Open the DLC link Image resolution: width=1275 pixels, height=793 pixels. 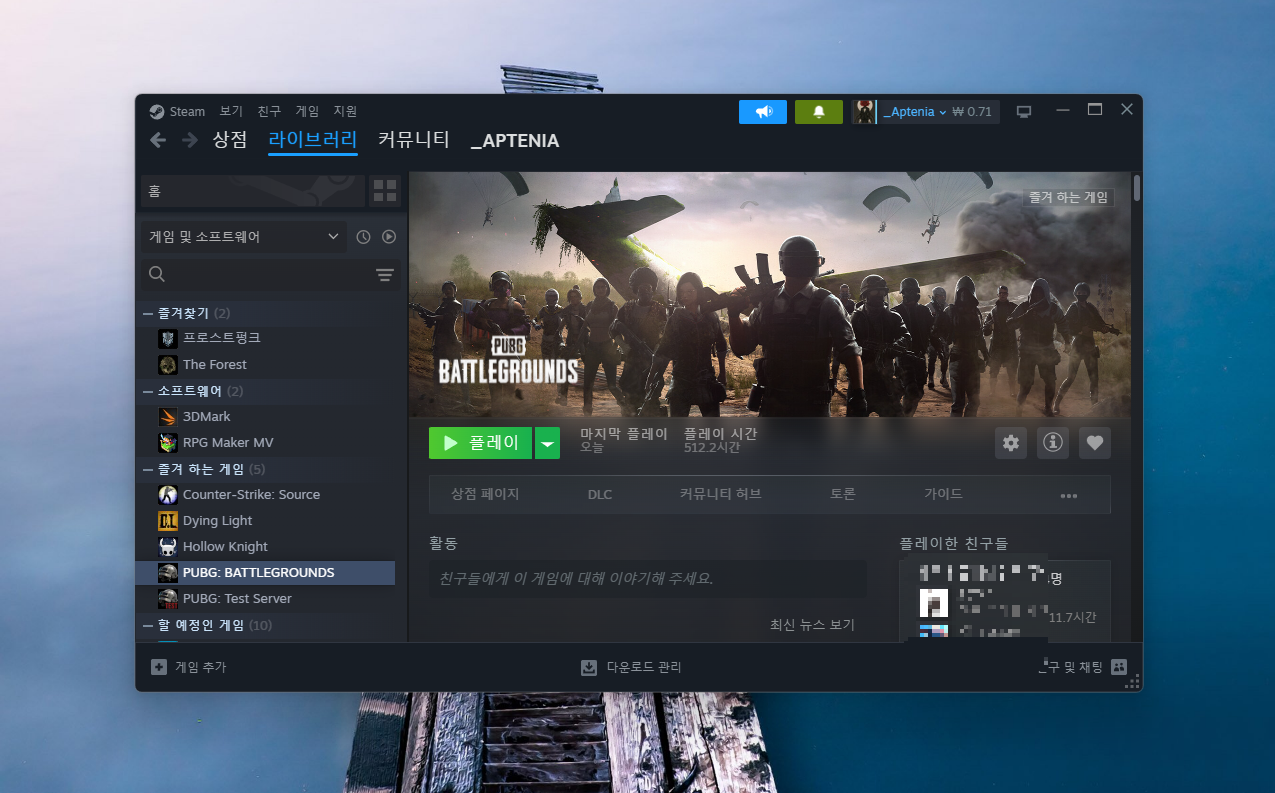(x=600, y=494)
